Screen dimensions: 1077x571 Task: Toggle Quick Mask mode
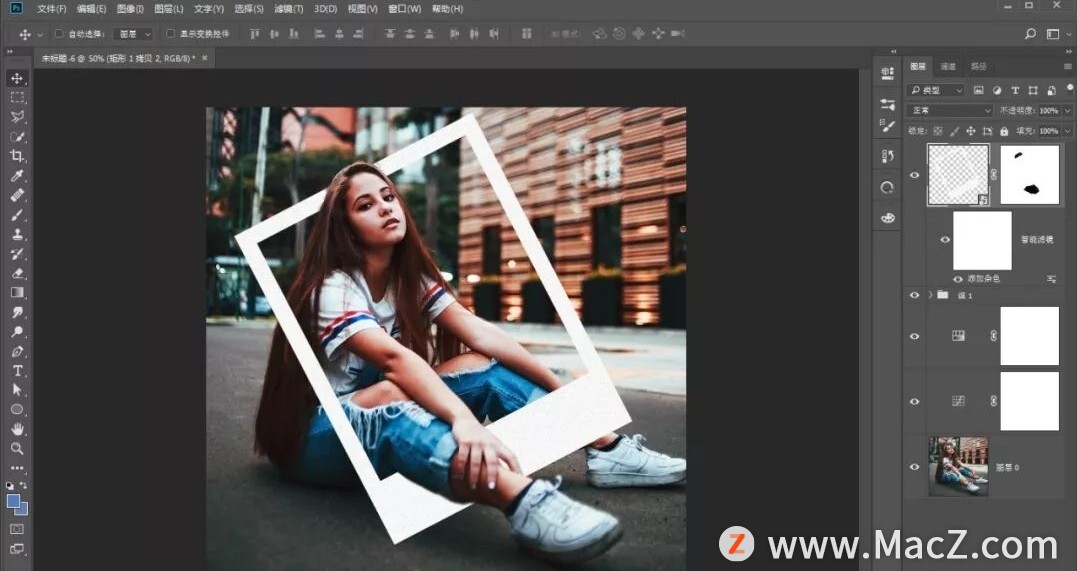17,529
